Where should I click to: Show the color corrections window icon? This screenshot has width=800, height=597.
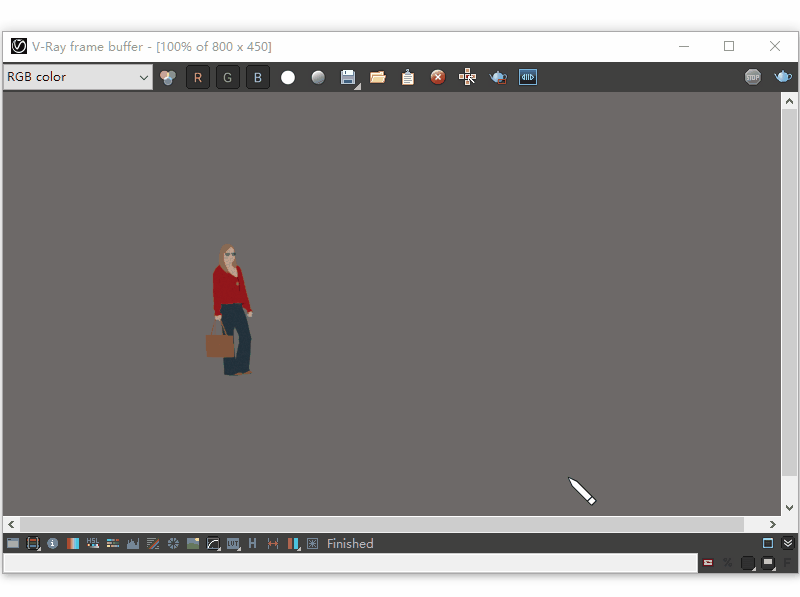(x=13, y=543)
